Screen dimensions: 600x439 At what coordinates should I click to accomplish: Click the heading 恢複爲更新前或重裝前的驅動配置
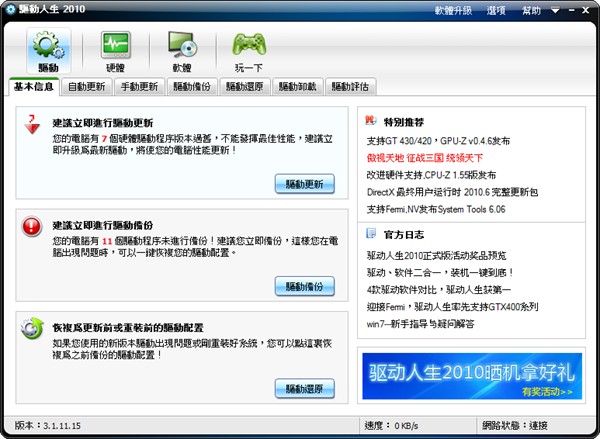tap(128, 328)
